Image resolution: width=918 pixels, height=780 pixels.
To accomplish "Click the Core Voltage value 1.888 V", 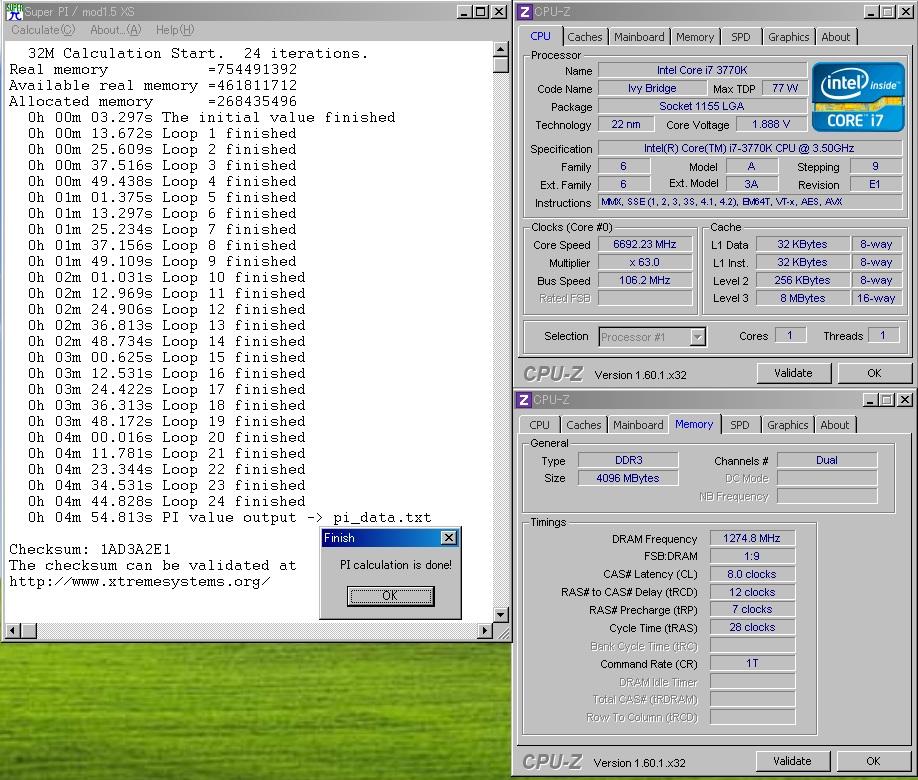I will click(x=771, y=124).
